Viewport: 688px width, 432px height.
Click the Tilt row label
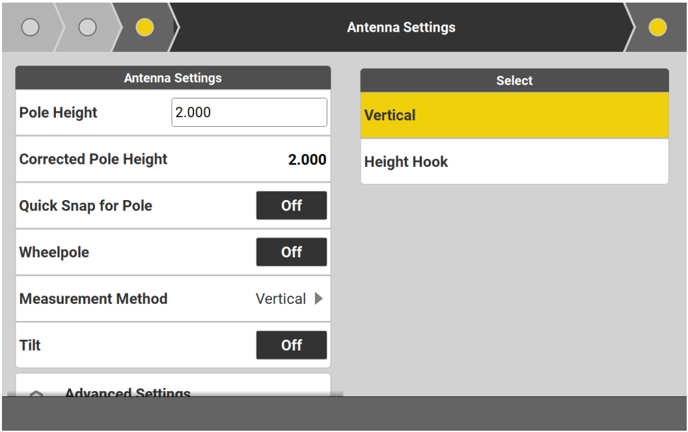coord(30,345)
